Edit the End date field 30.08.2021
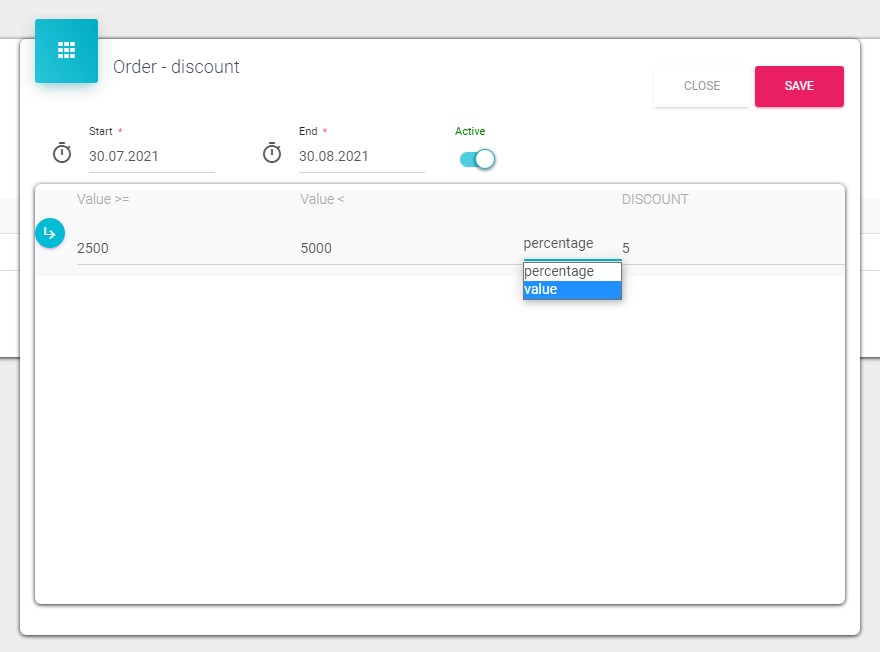This screenshot has width=880, height=652. (x=360, y=156)
